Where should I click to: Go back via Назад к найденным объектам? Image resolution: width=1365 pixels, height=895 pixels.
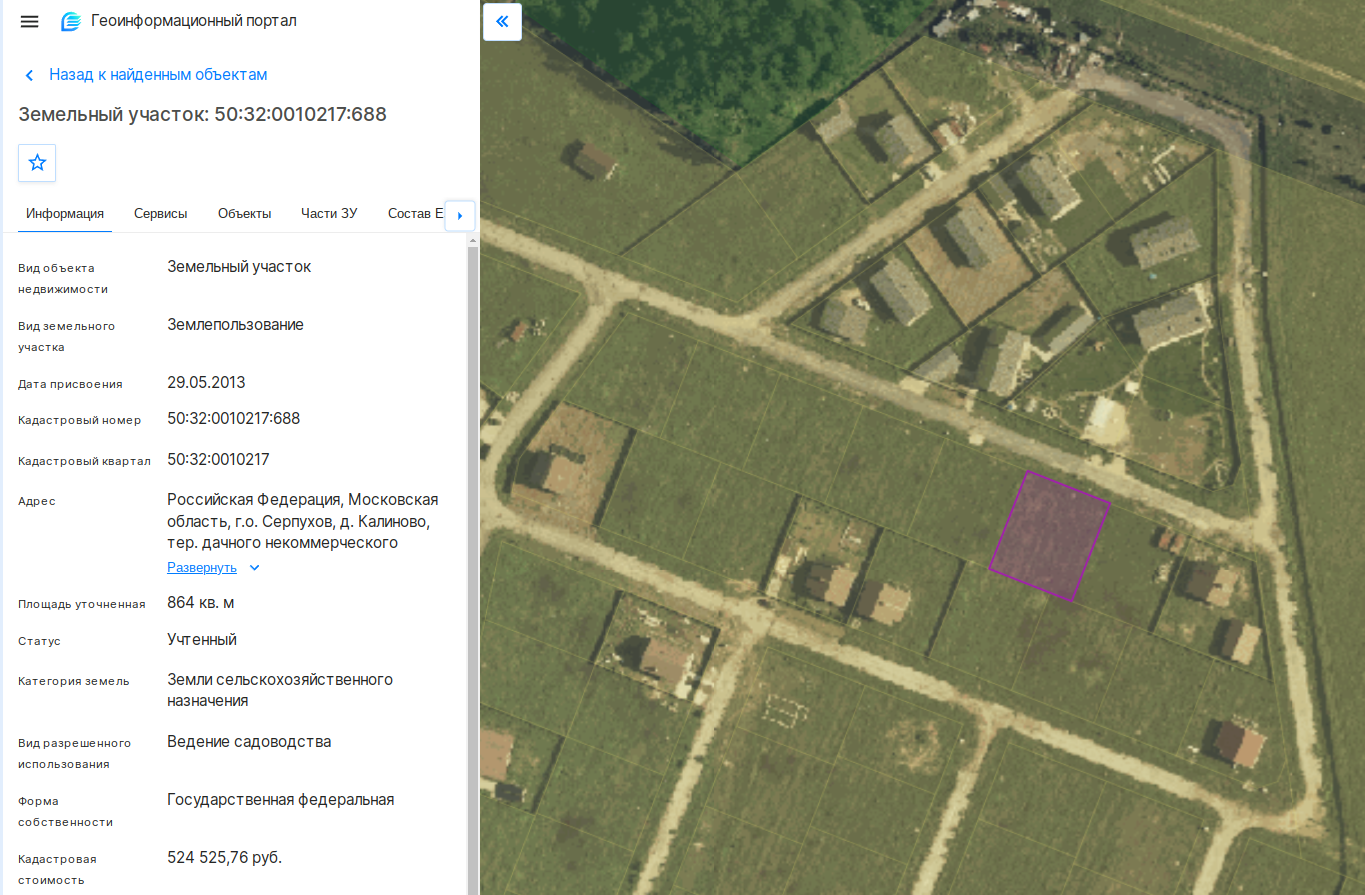coord(158,75)
